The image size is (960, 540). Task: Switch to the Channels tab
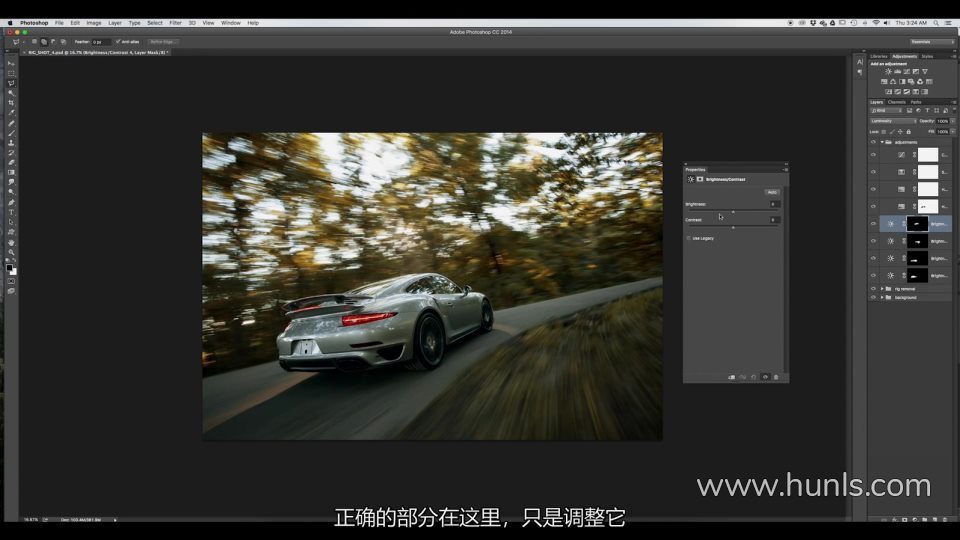click(x=896, y=102)
